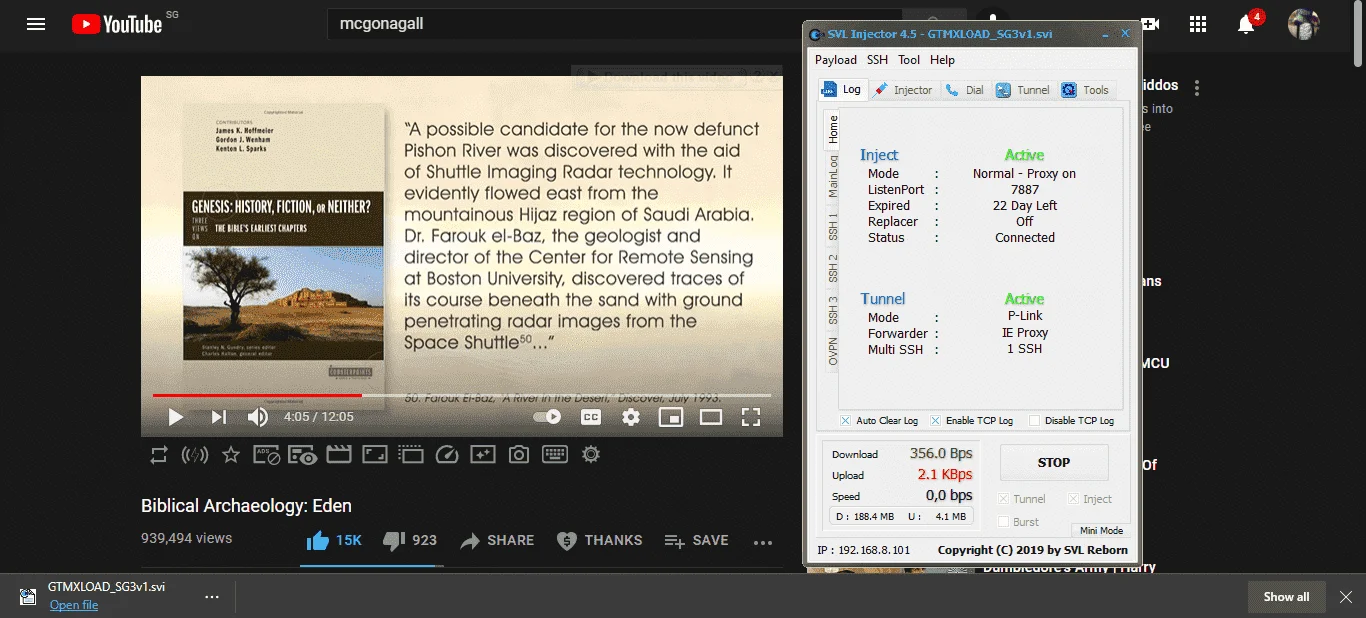Click the dotted pop-out window icon
Viewport: 1366px width, 618px height.
(x=411, y=455)
